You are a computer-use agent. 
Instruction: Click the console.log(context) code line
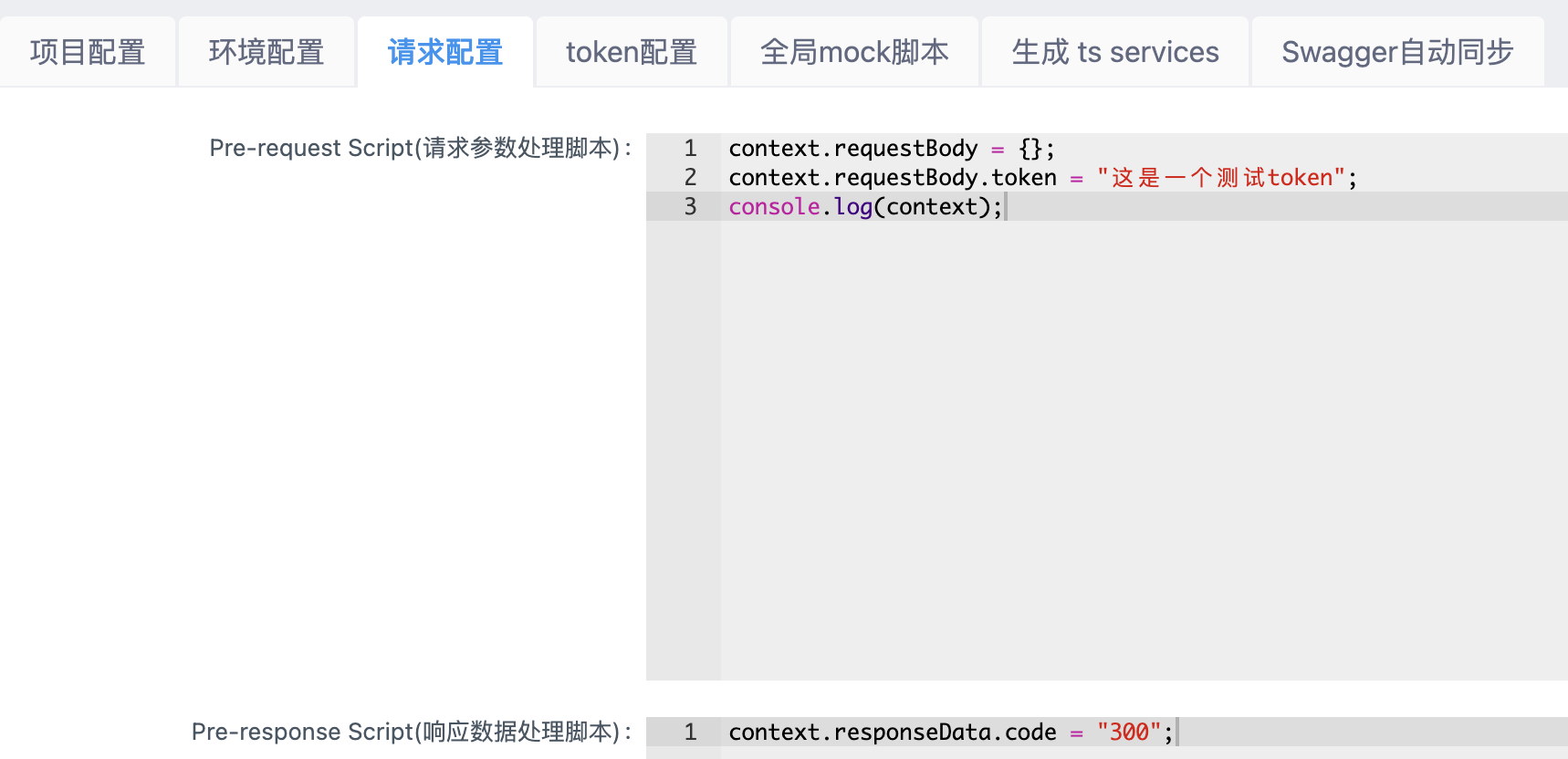pyautogui.click(x=865, y=206)
